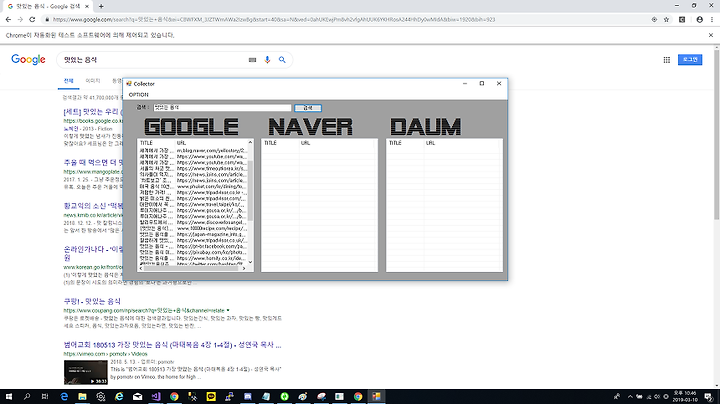Open KakaoTalk from taskbar
720x404 pixels.
(x=211, y=397)
